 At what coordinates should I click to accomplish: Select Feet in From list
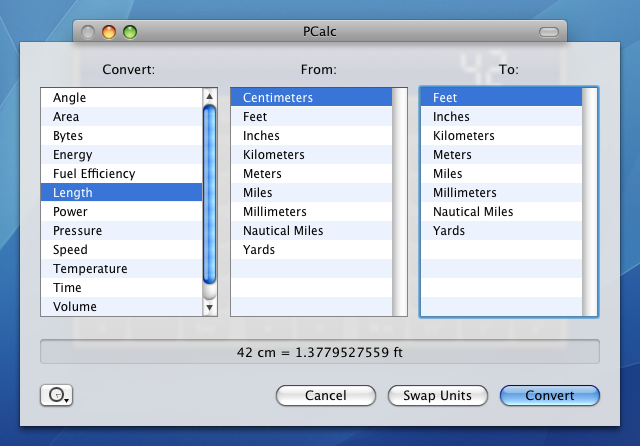[x=311, y=117]
